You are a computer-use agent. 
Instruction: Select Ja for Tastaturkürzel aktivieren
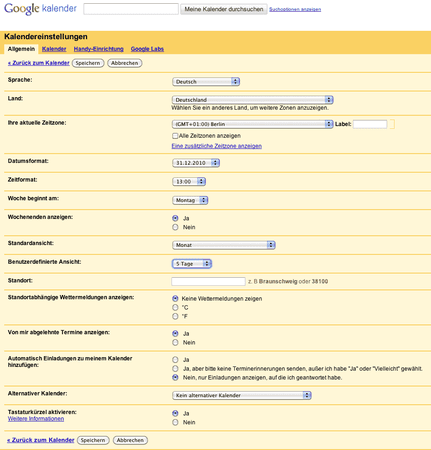(175, 413)
